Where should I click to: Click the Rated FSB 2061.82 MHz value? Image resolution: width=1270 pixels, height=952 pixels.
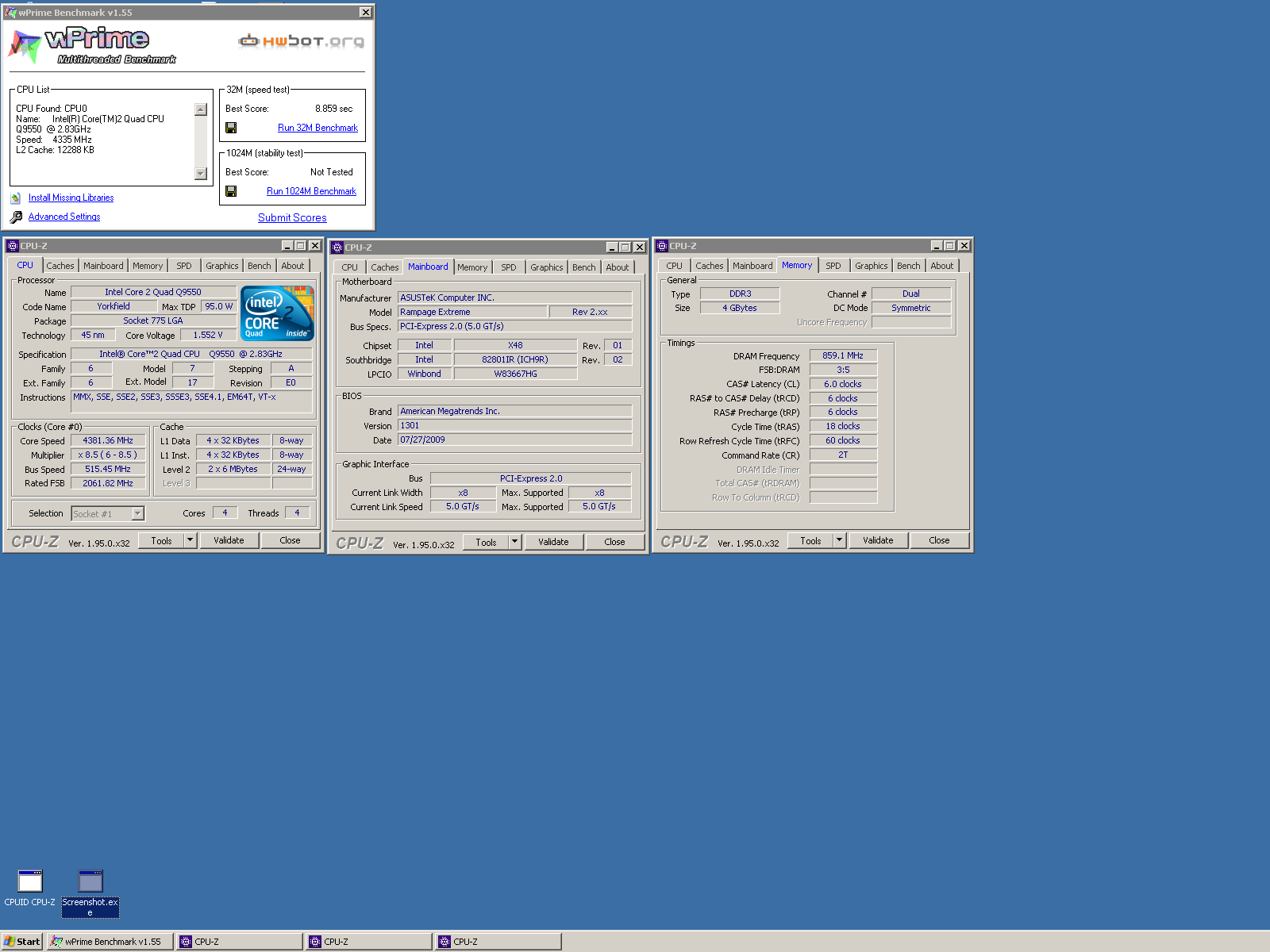pos(108,483)
